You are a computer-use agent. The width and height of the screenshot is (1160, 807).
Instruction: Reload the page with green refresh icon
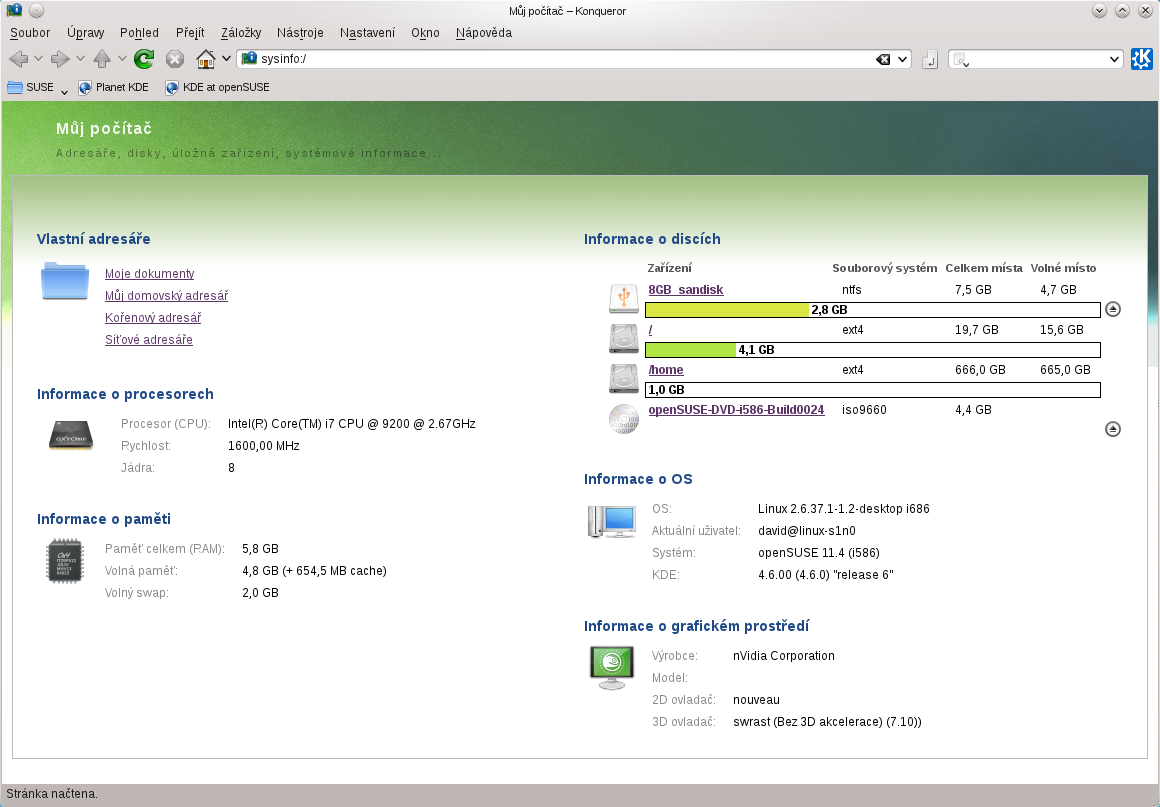tap(144, 58)
